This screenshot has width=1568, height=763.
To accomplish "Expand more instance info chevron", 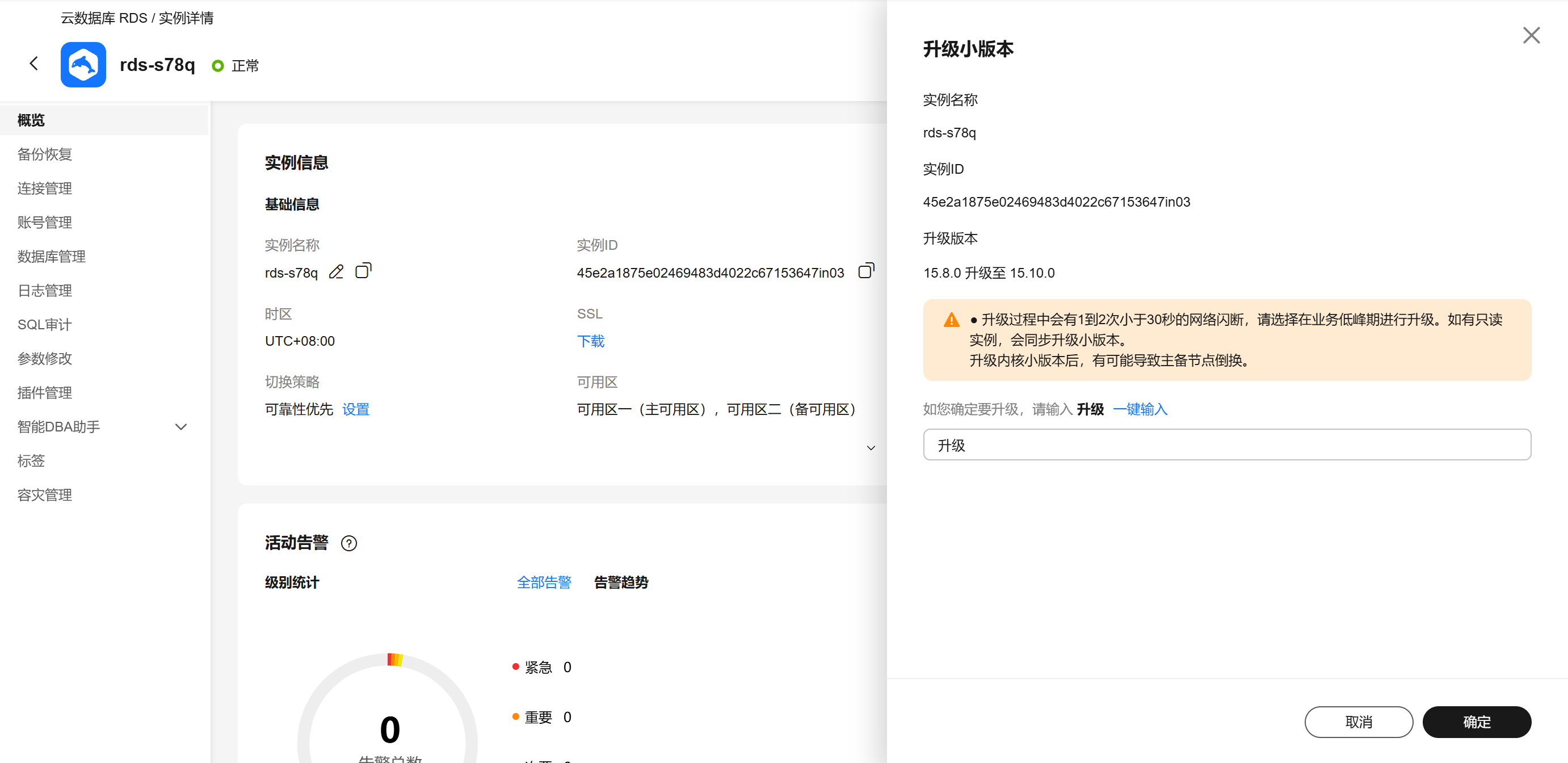I will pyautogui.click(x=871, y=448).
